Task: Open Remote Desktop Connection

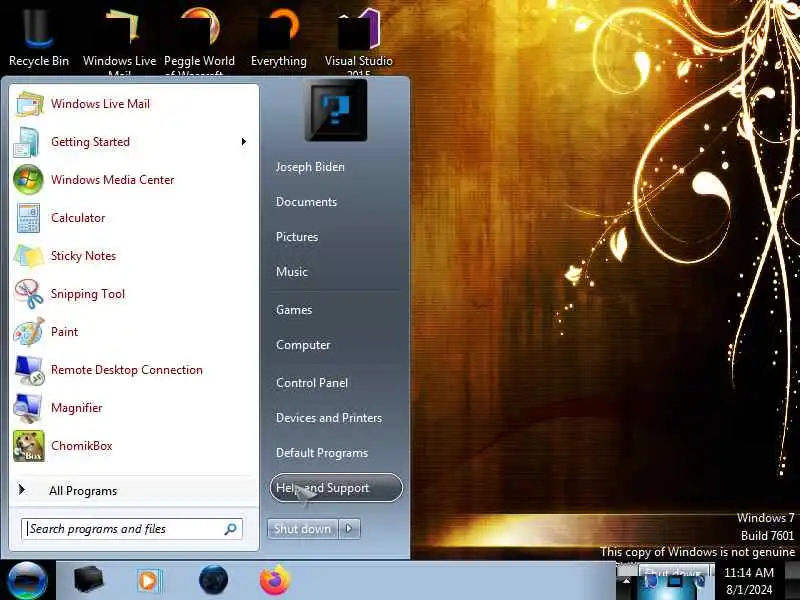Action: click(x=134, y=370)
